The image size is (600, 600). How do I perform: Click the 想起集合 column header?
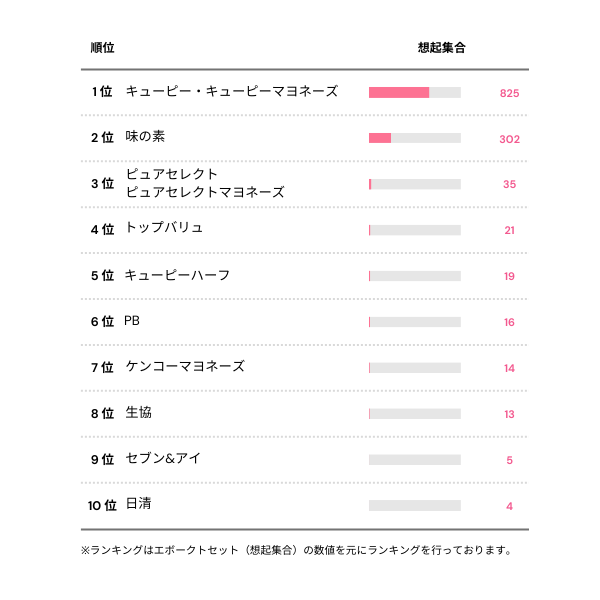(441, 47)
